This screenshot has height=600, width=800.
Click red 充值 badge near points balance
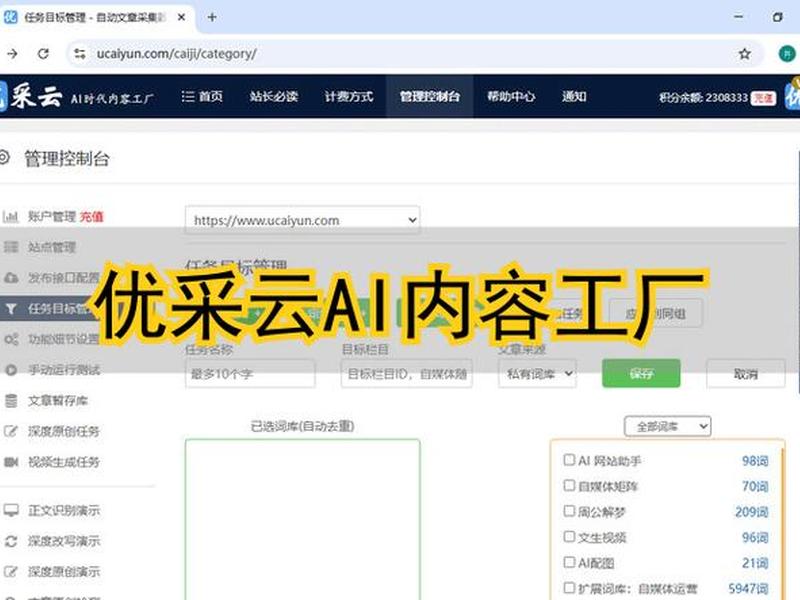coord(763,97)
